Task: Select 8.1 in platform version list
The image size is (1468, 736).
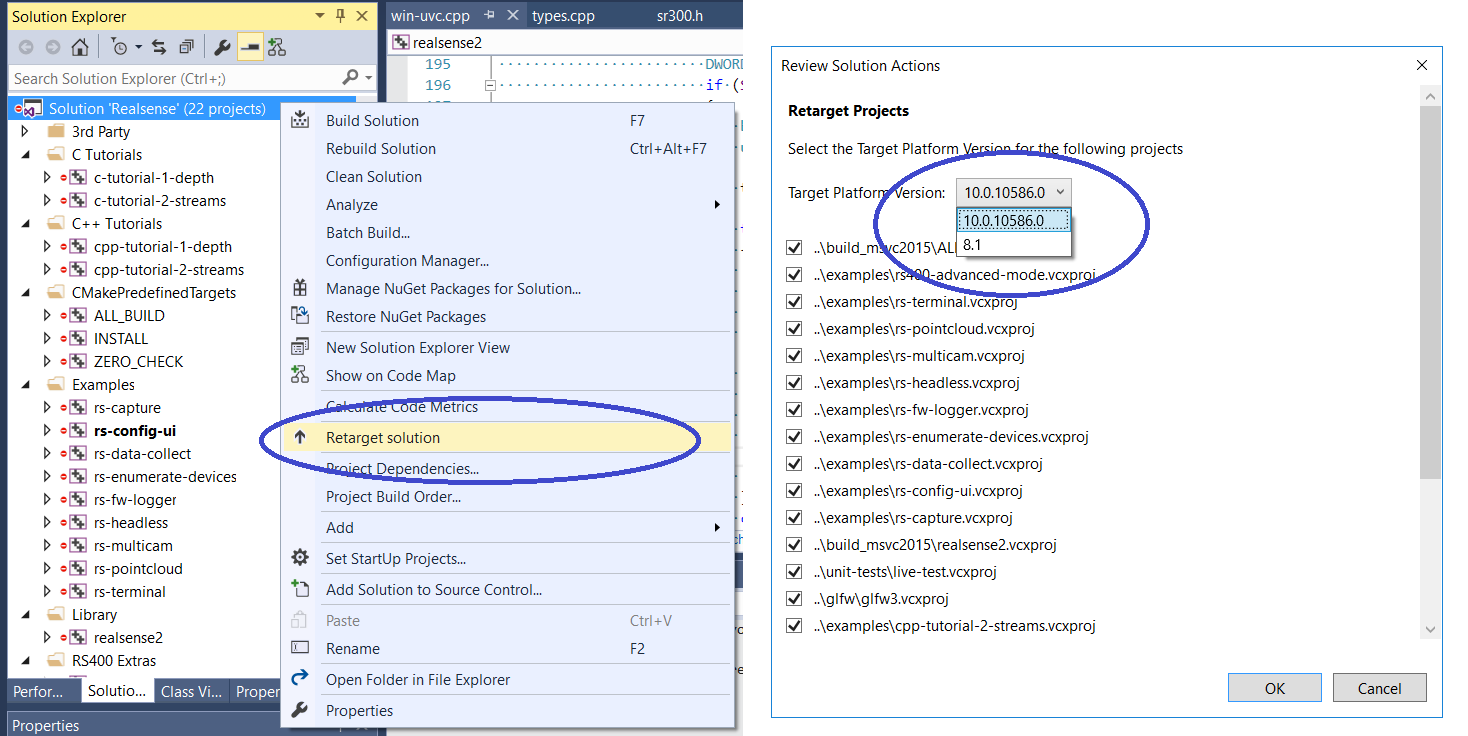Action: click(972, 244)
